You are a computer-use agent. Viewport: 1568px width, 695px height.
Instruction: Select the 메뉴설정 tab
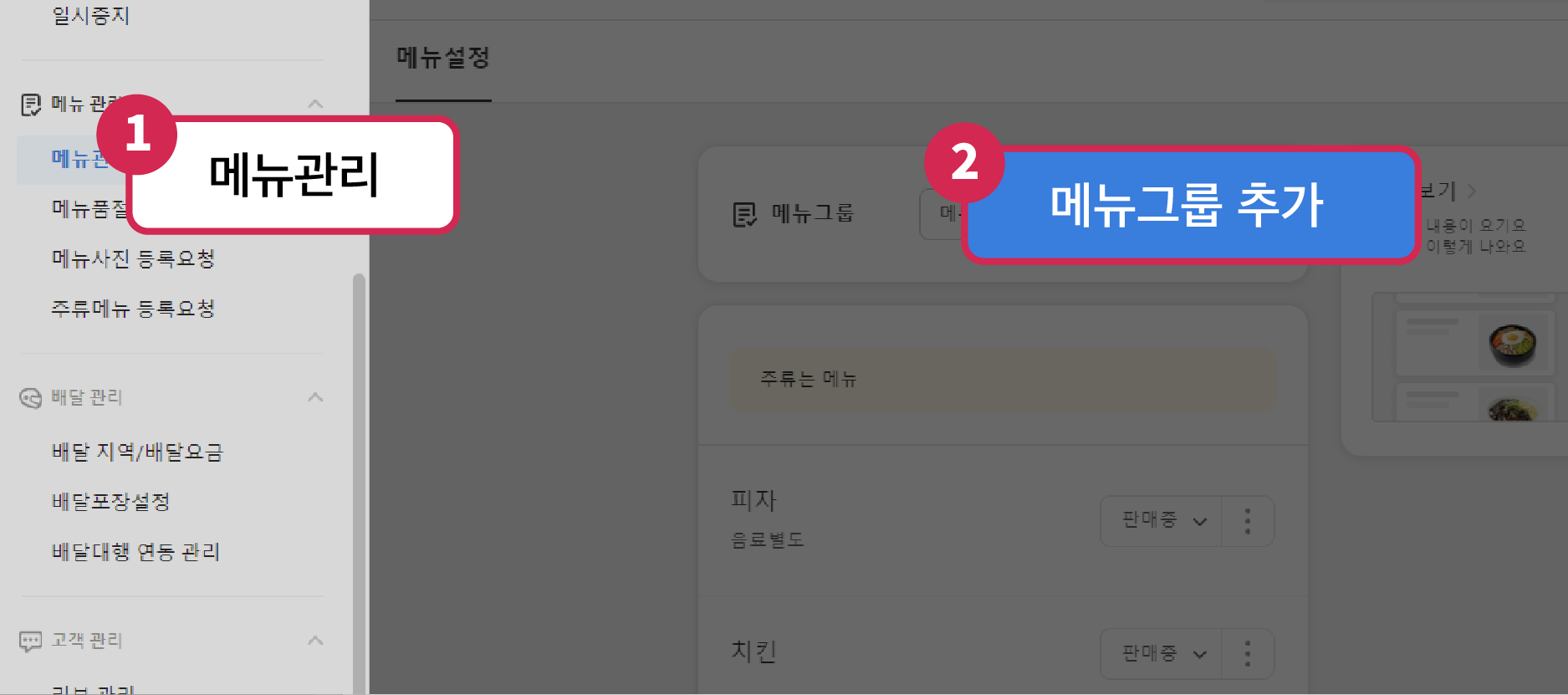point(443,58)
